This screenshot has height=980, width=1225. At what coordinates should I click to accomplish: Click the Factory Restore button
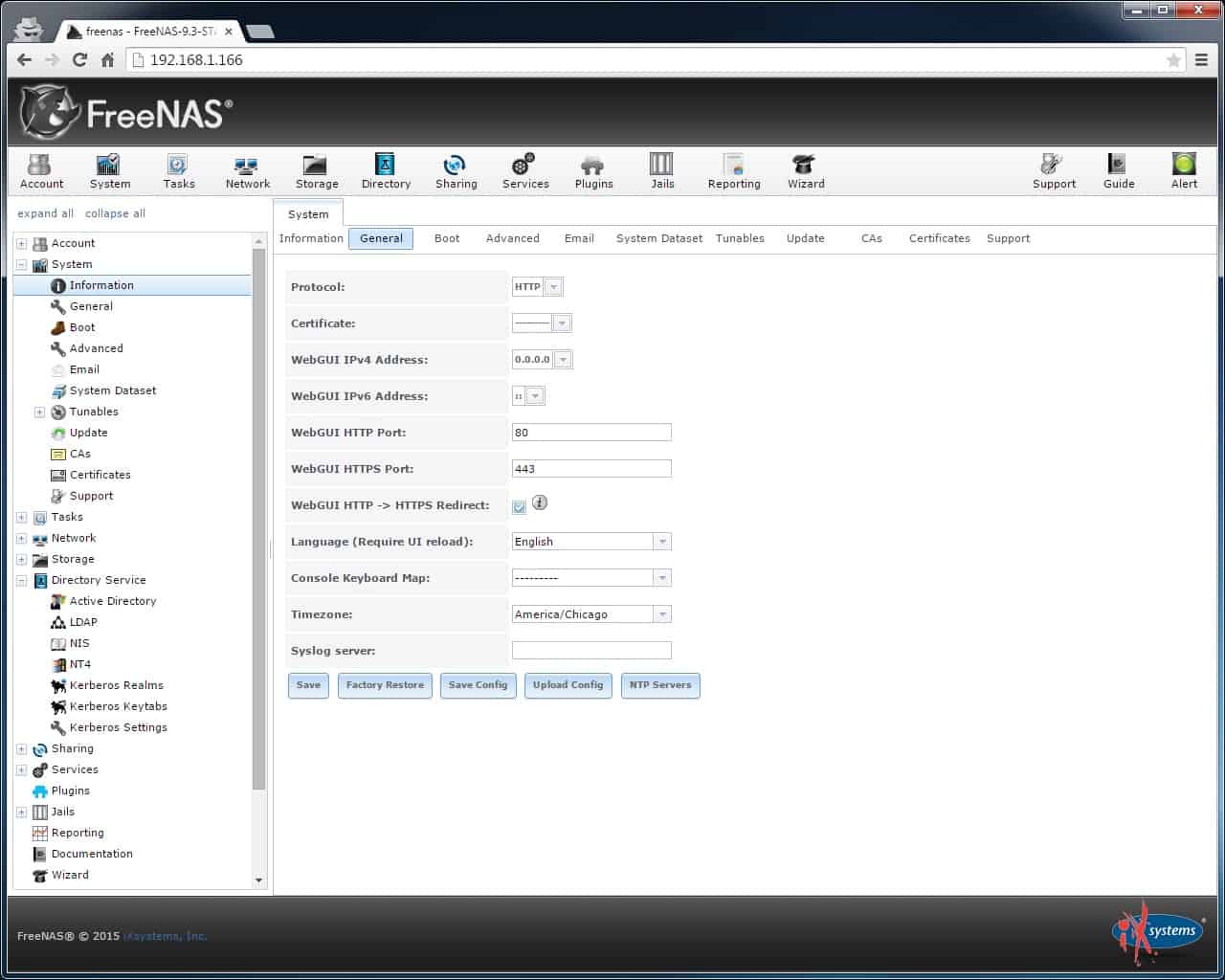click(x=385, y=685)
